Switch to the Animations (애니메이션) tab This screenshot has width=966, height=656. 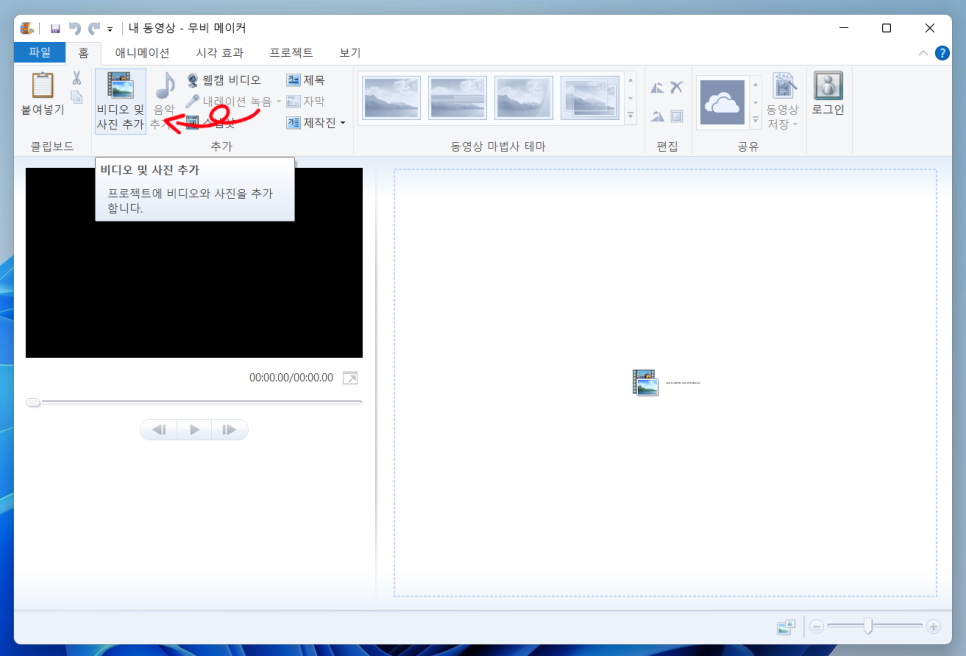[142, 53]
